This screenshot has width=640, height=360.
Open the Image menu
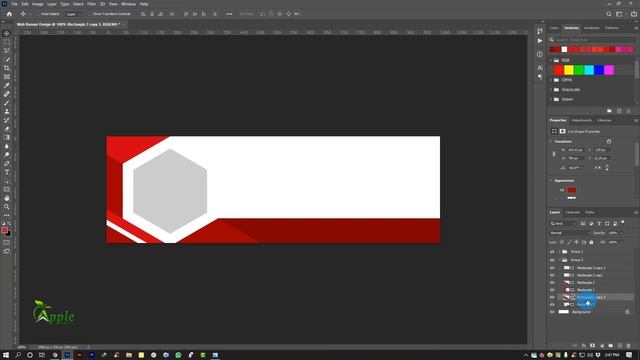pos(38,4)
